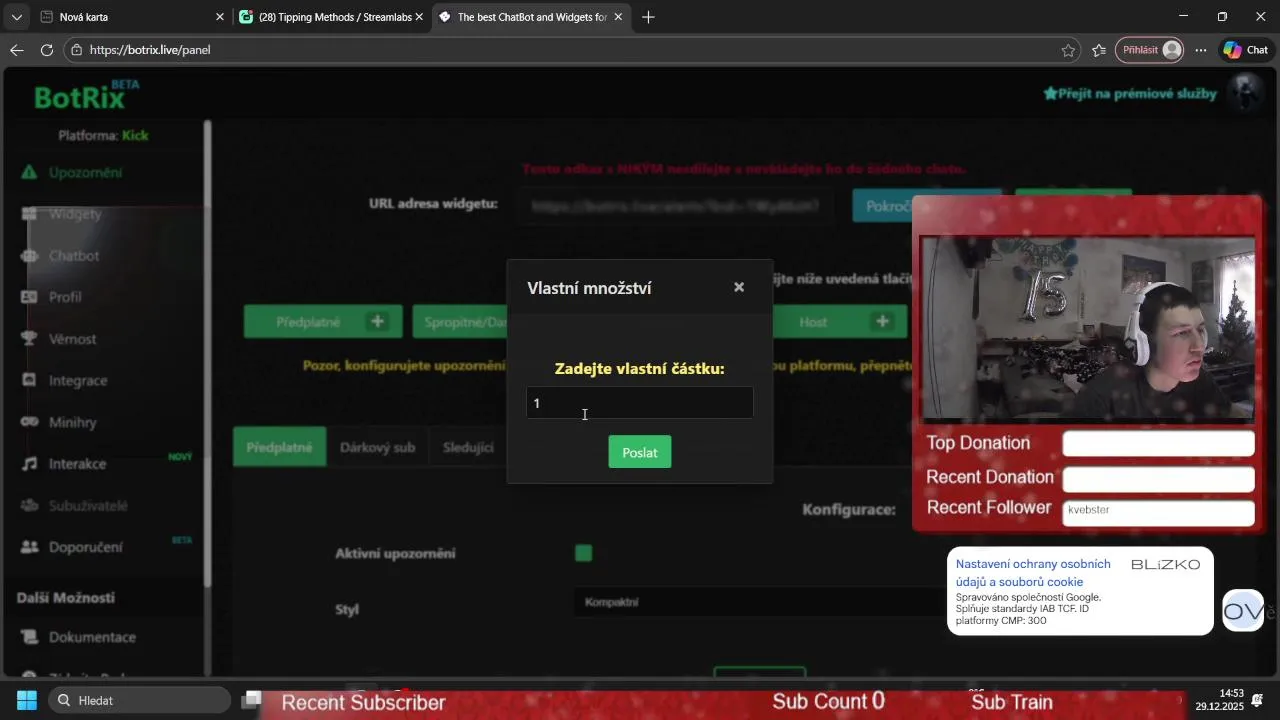Click the Top Donation field
The width and height of the screenshot is (1280, 720).
[x=1158, y=444]
